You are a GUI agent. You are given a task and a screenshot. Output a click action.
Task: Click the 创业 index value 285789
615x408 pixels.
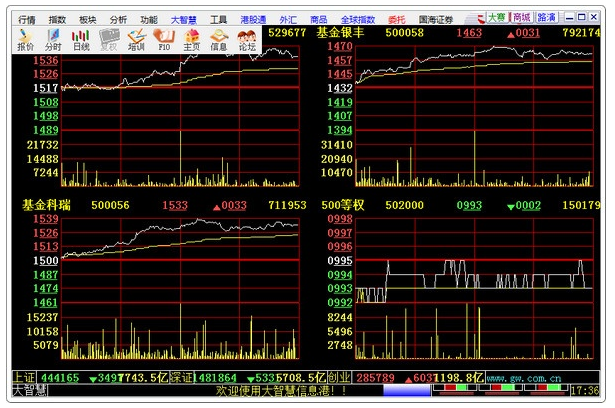pos(375,378)
